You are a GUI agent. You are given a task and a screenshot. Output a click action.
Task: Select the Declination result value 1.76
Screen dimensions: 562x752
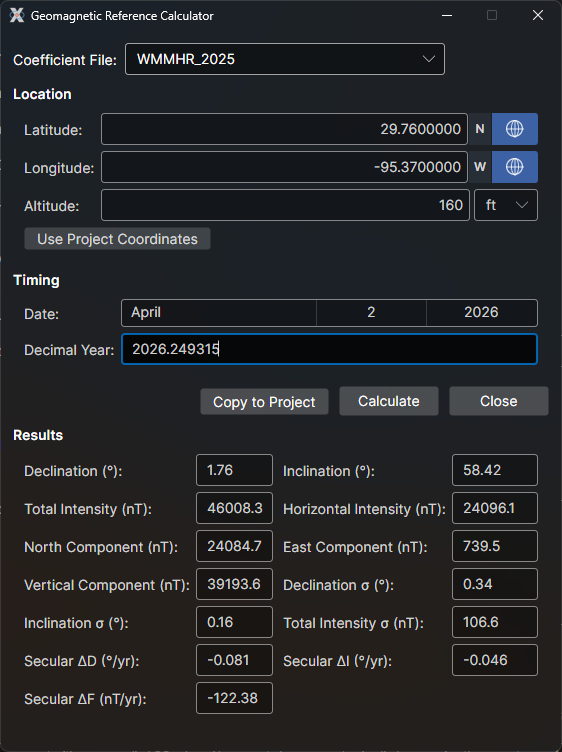click(234, 470)
